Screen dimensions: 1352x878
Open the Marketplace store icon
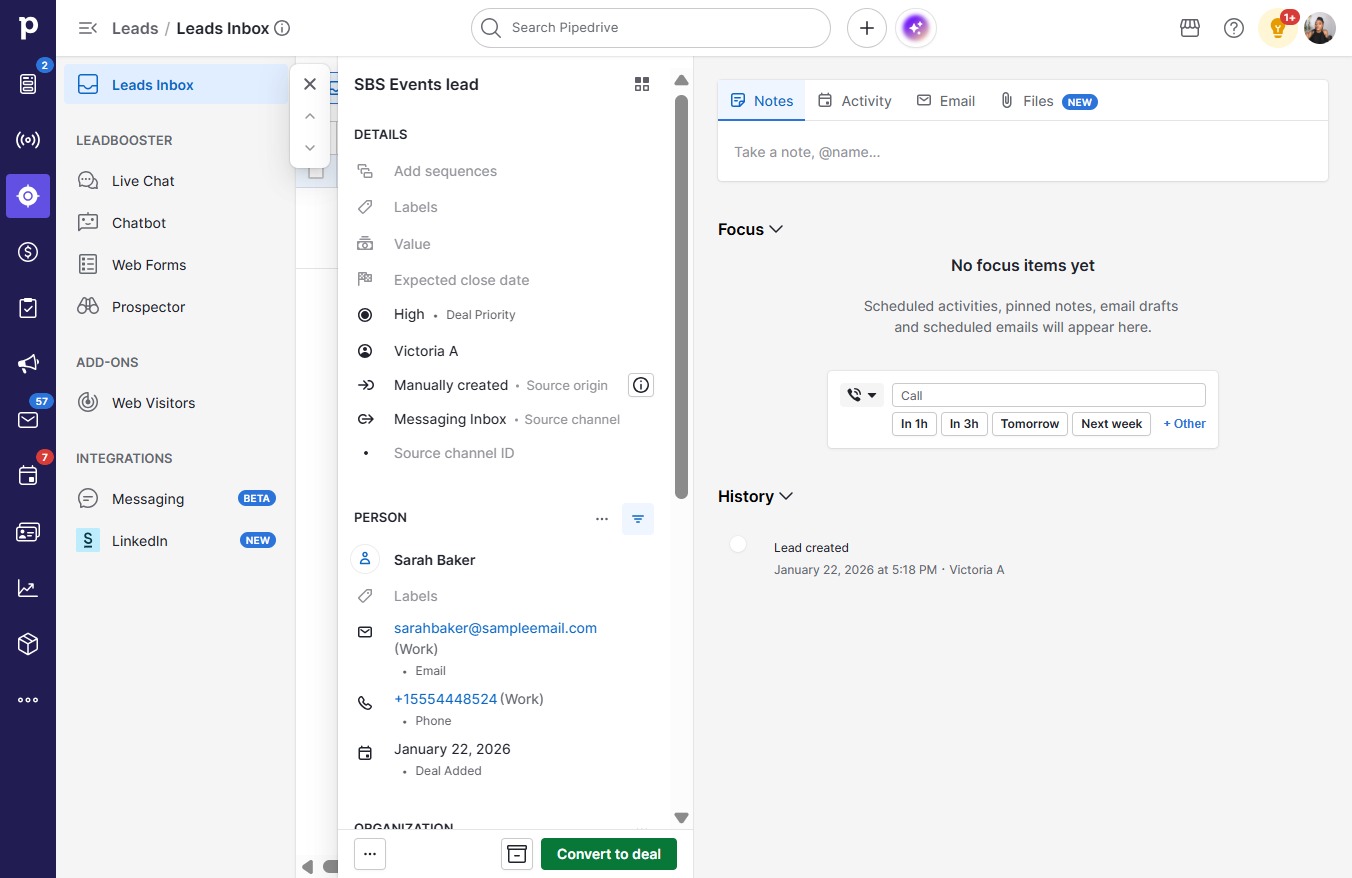[1190, 28]
